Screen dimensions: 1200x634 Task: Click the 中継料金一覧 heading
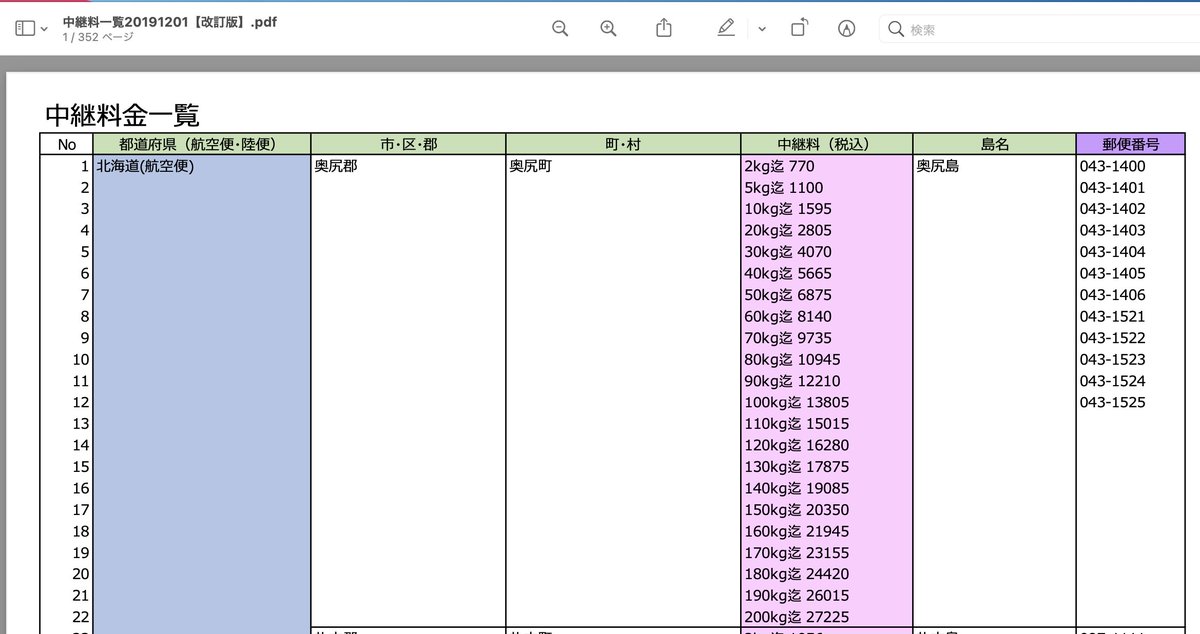click(123, 115)
